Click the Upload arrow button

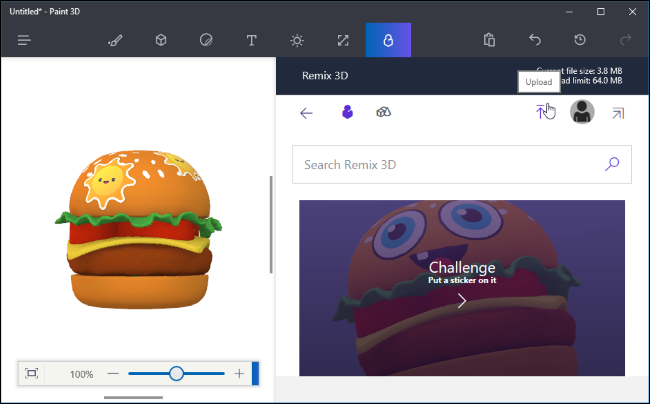[541, 112]
